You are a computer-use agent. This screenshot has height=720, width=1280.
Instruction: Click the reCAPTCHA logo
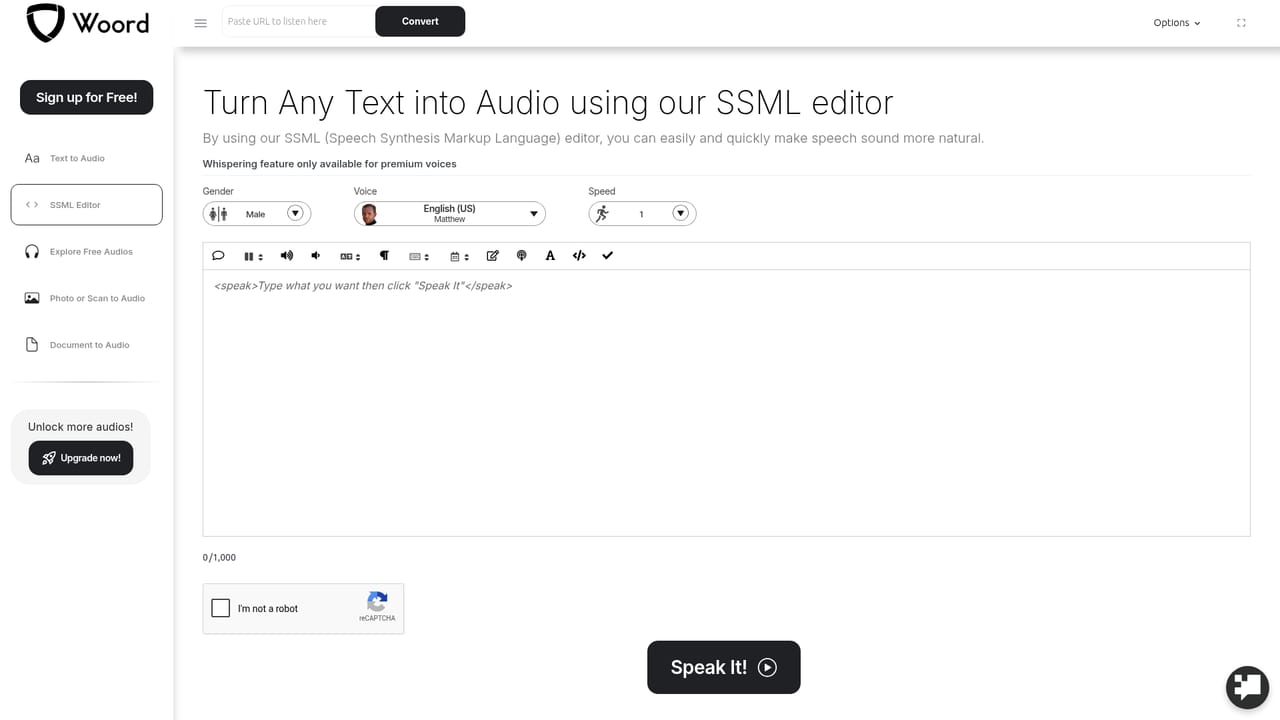pyautogui.click(x=377, y=602)
